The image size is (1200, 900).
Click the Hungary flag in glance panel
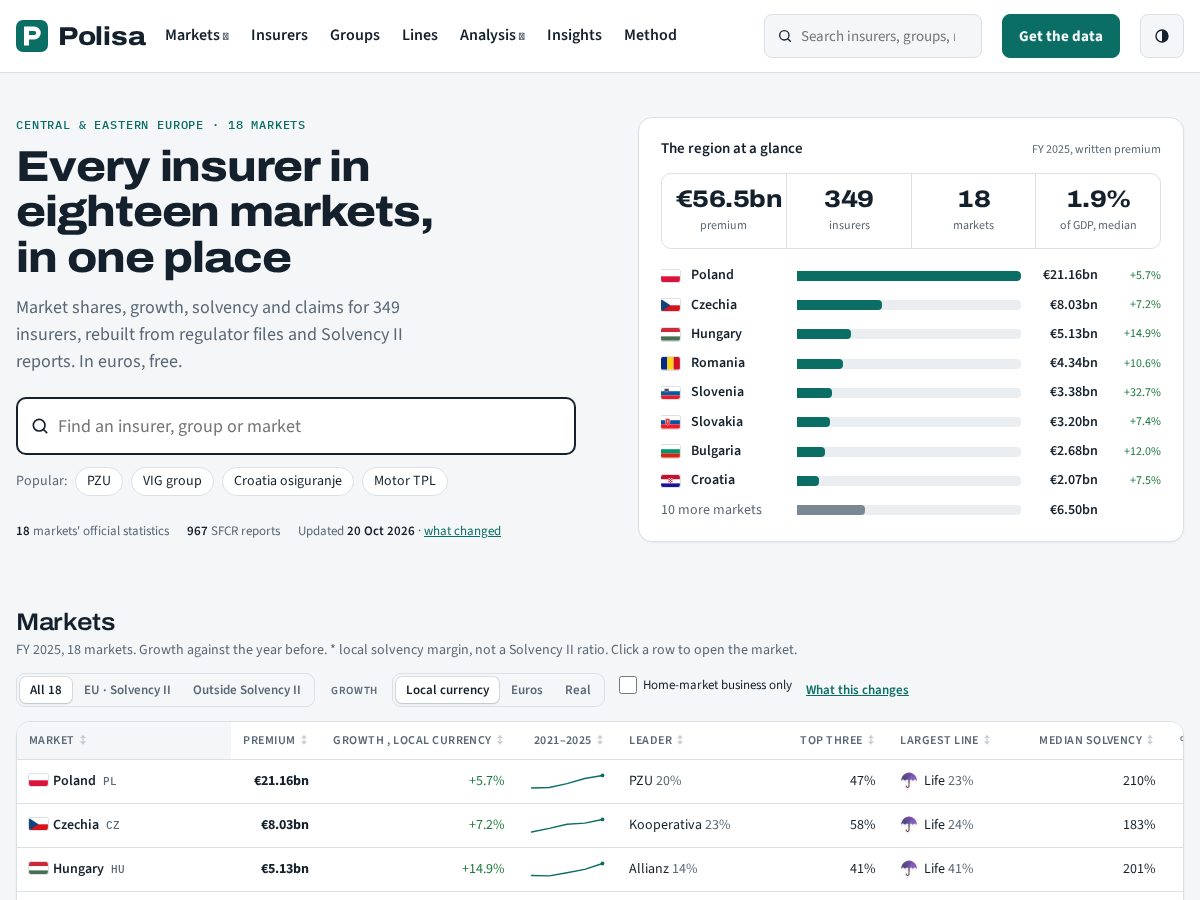pos(670,334)
